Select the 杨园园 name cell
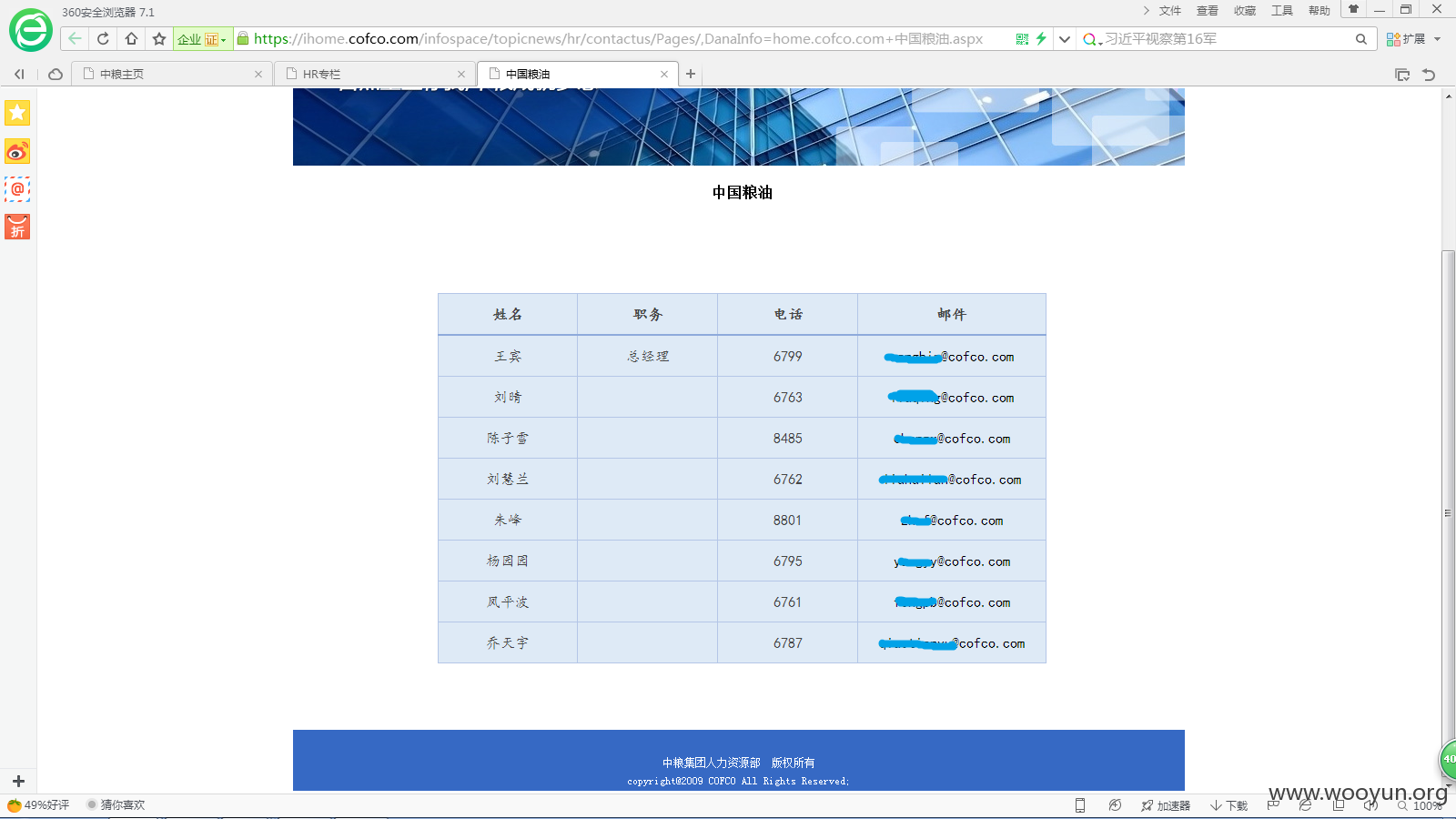The image size is (1456, 819). pyautogui.click(x=508, y=561)
